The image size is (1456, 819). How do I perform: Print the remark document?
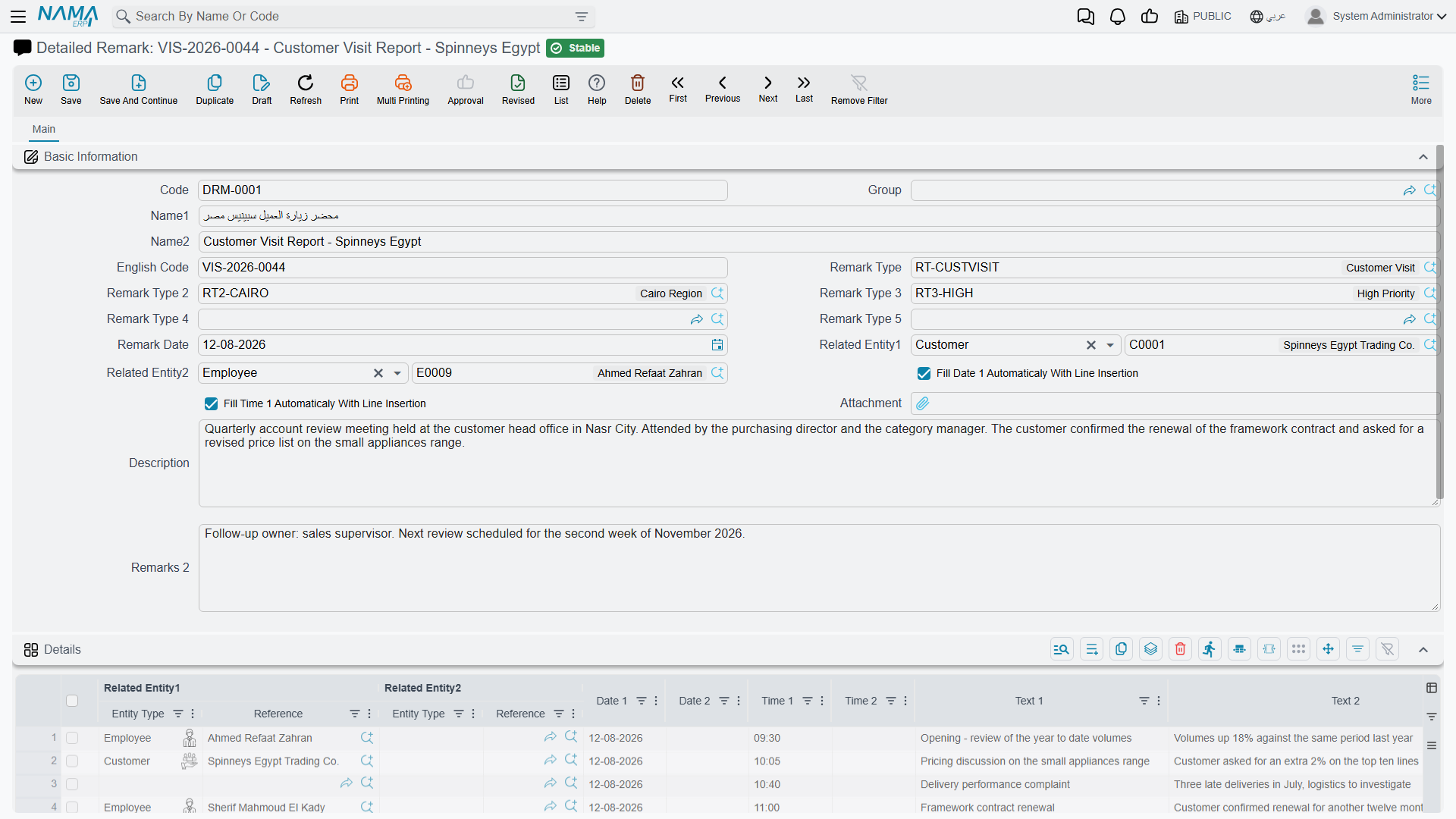pyautogui.click(x=350, y=89)
